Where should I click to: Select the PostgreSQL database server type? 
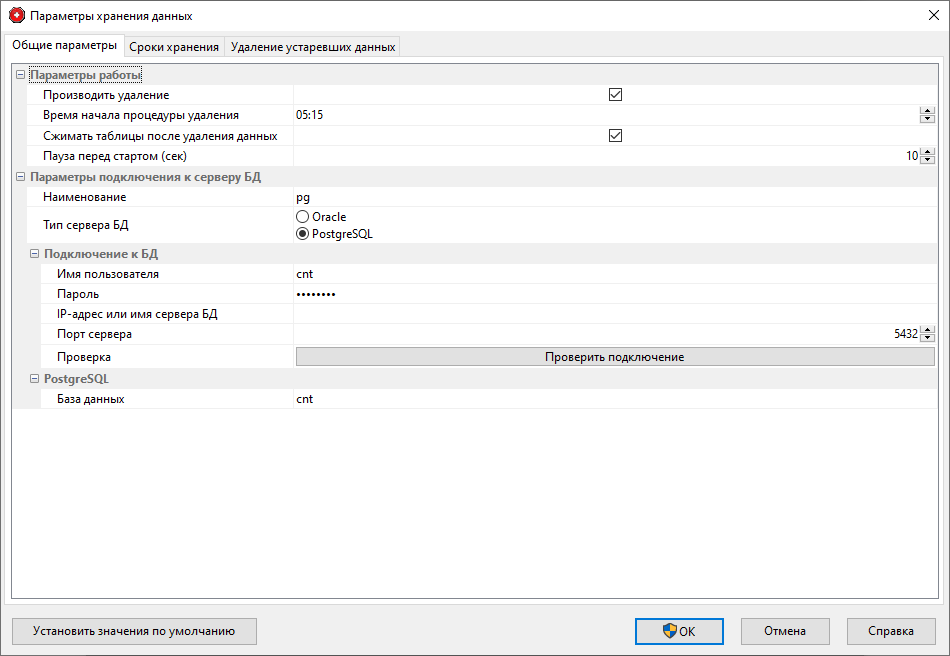(301, 233)
